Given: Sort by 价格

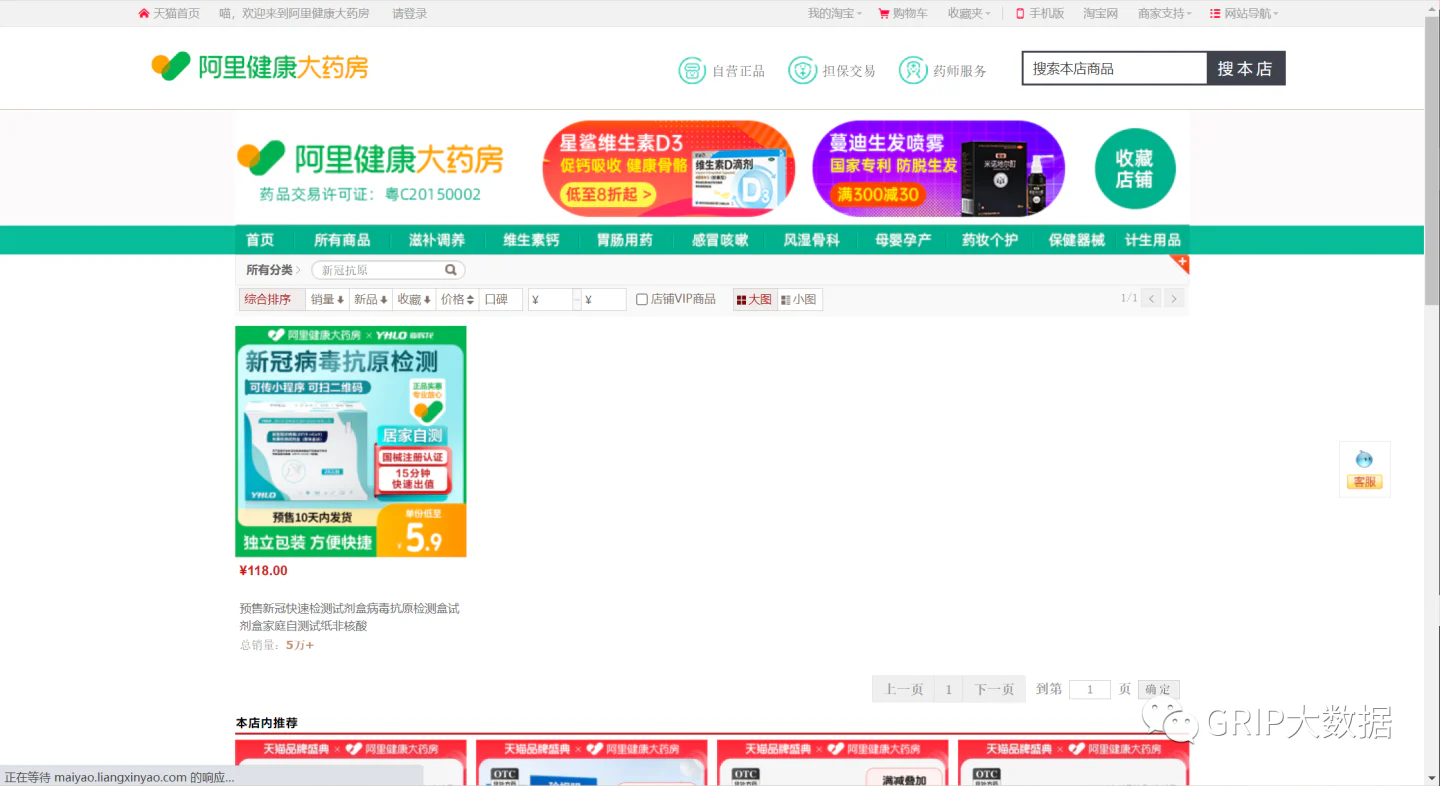Looking at the screenshot, I should coord(458,299).
